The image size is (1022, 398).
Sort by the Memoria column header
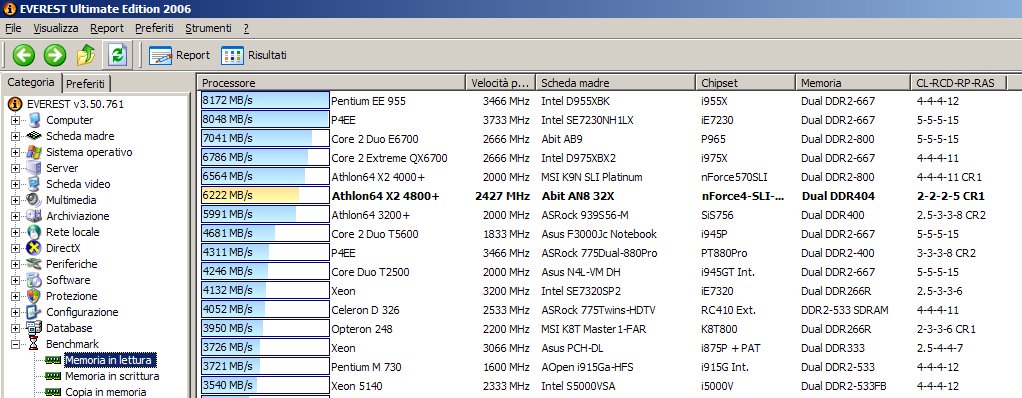click(x=853, y=83)
